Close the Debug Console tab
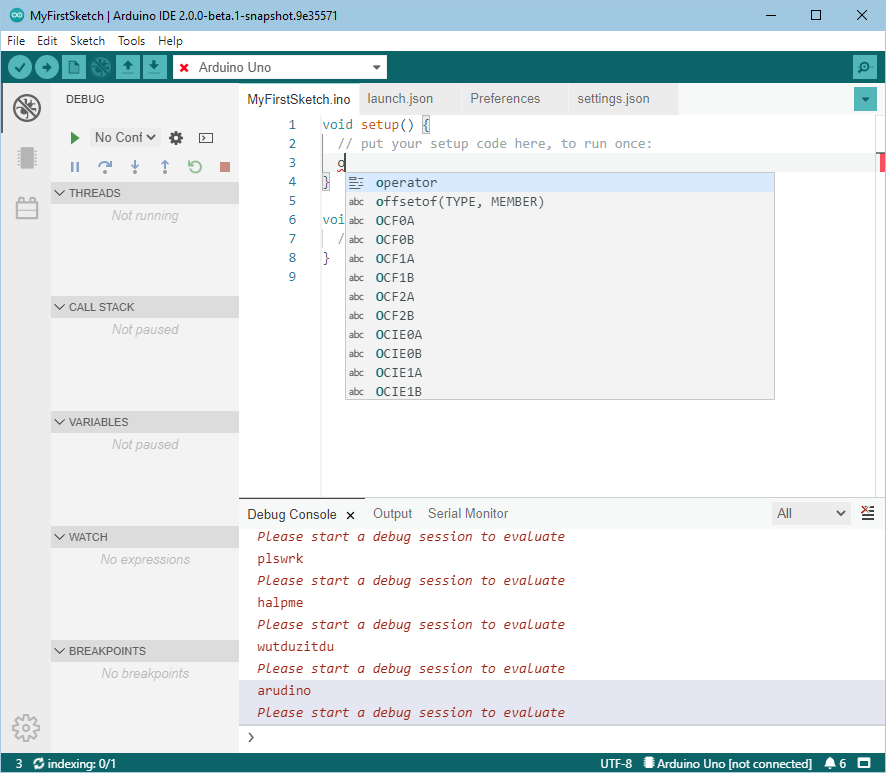This screenshot has width=886, height=773. [350, 515]
